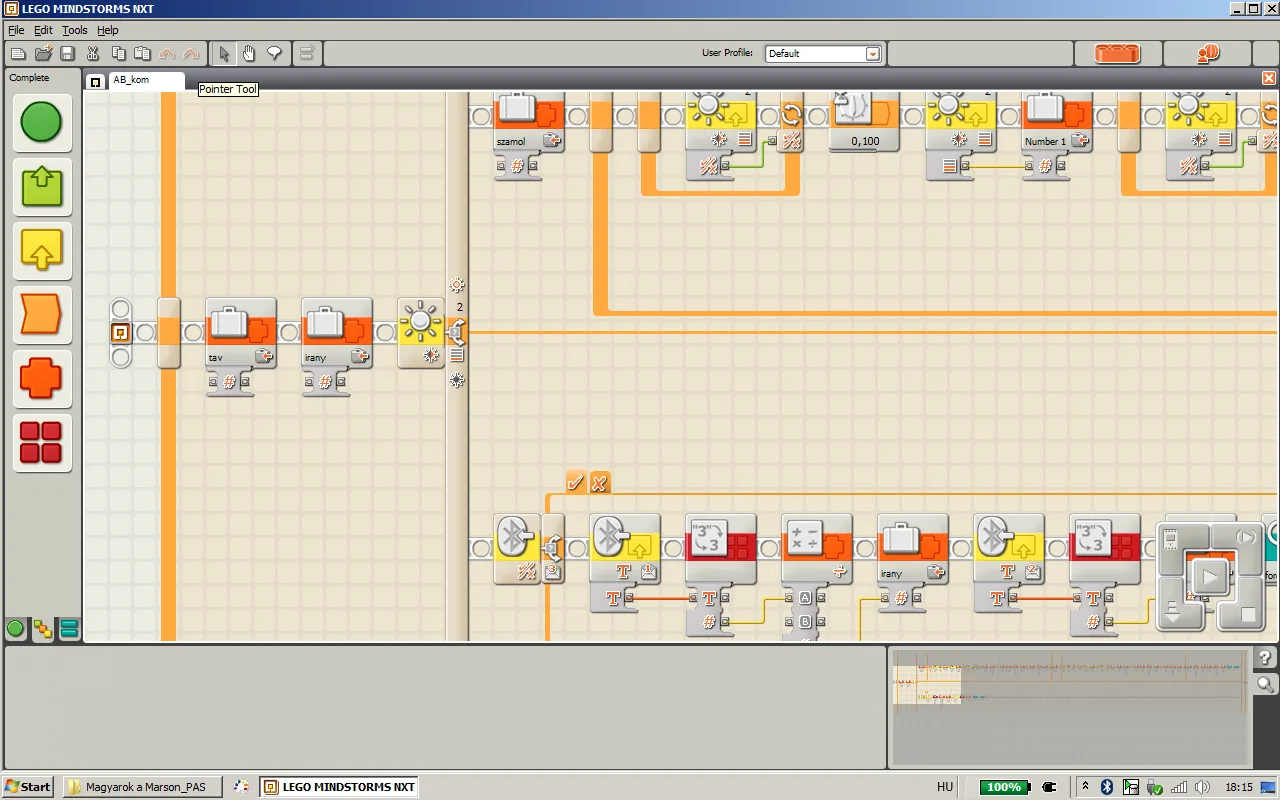This screenshot has height=800, width=1280.
Task: Download and run the program with play button
Action: (1210, 577)
